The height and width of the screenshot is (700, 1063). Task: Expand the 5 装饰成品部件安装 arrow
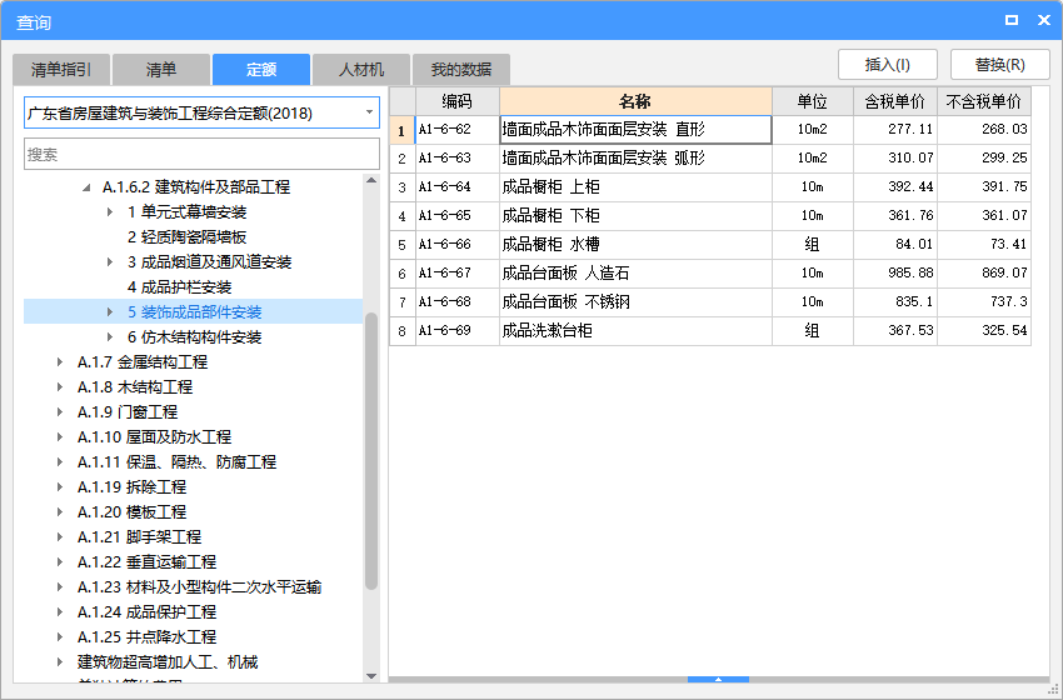pyautogui.click(x=110, y=312)
